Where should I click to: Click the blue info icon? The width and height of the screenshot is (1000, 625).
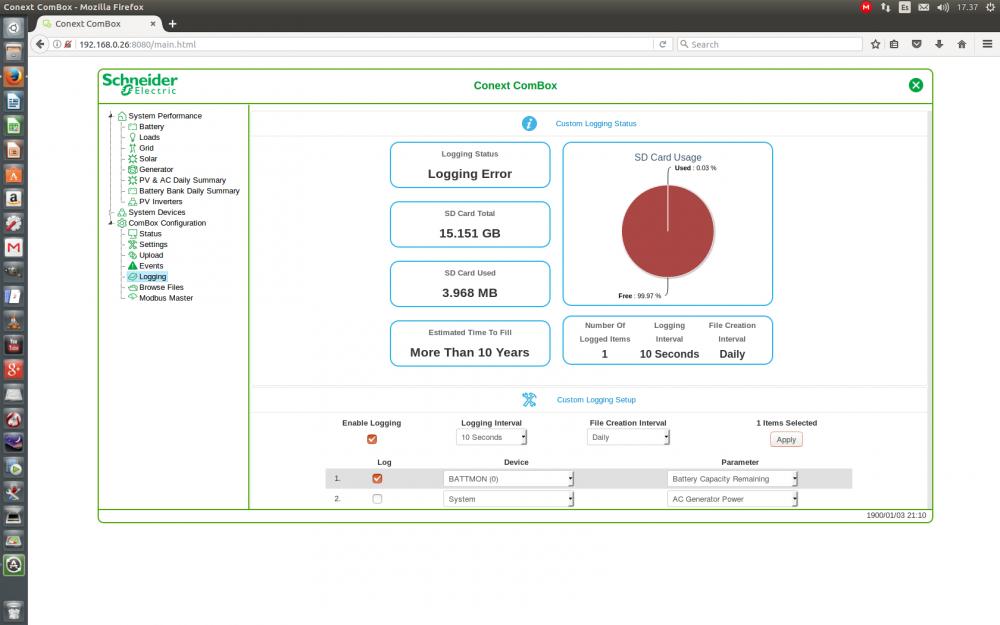click(x=529, y=124)
